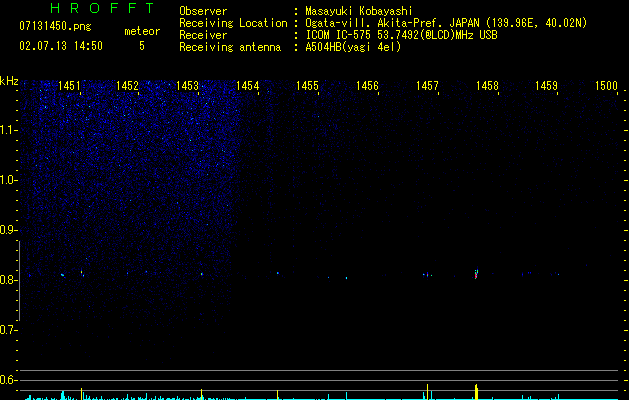Click the Receiving Location label

[233, 23]
